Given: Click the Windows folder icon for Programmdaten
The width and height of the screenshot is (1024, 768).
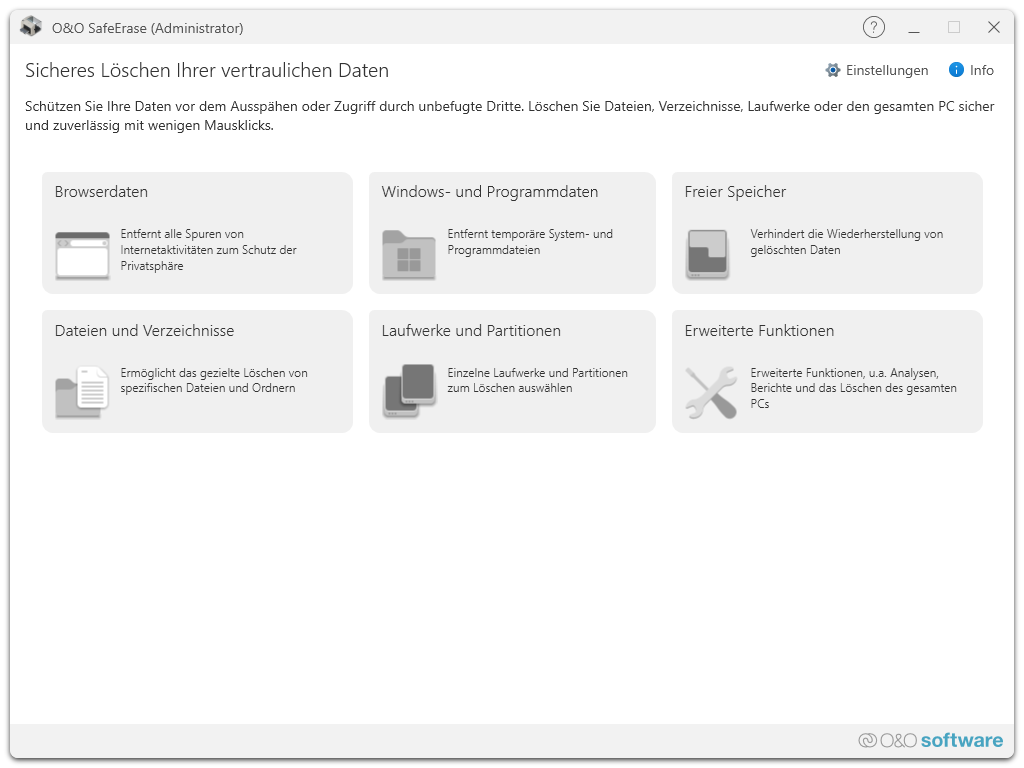Looking at the screenshot, I should [408, 254].
